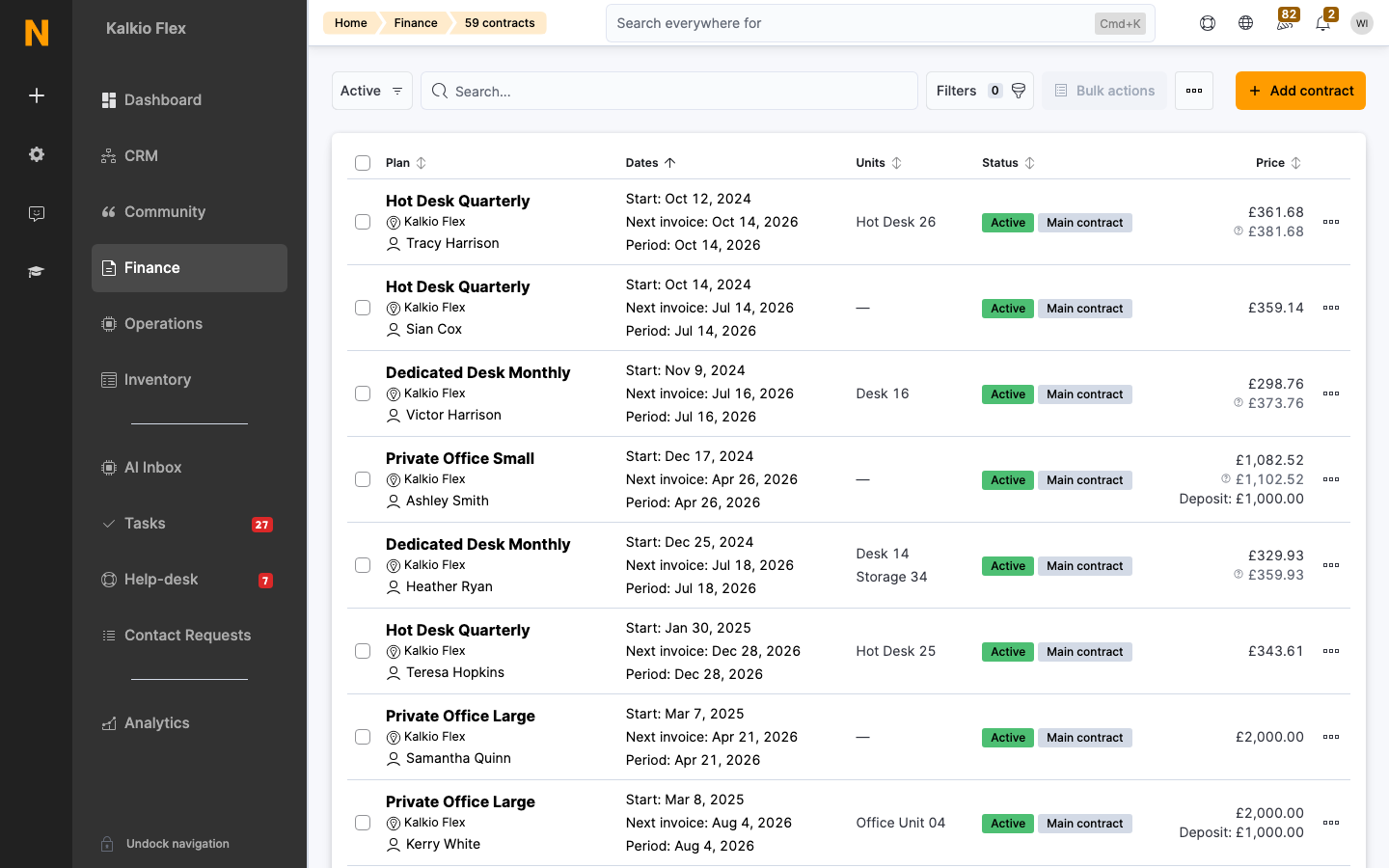Viewport: 1389px width, 868px height.
Task: Sort by Units column
Action: pyautogui.click(x=879, y=163)
